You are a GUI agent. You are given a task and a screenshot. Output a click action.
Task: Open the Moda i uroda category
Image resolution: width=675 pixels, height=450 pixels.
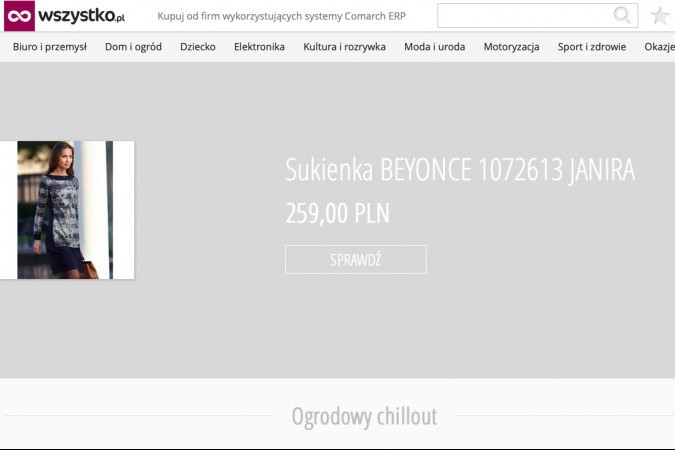434,47
